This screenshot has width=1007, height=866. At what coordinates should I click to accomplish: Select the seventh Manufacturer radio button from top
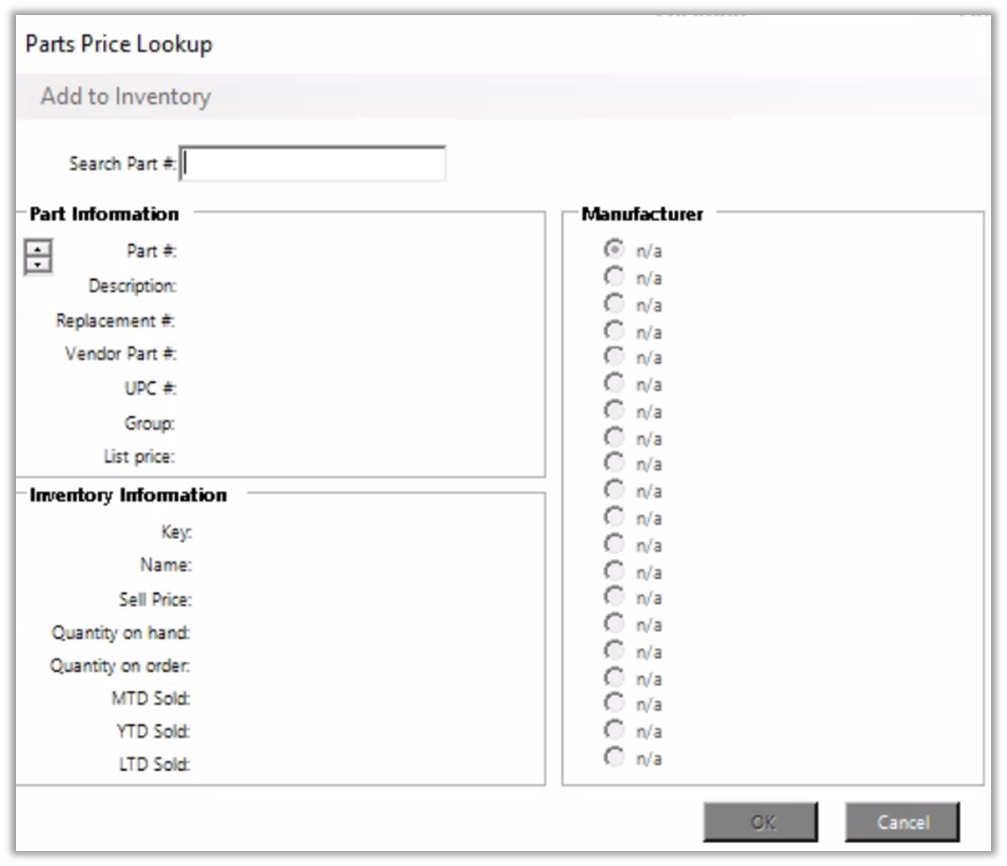point(615,409)
